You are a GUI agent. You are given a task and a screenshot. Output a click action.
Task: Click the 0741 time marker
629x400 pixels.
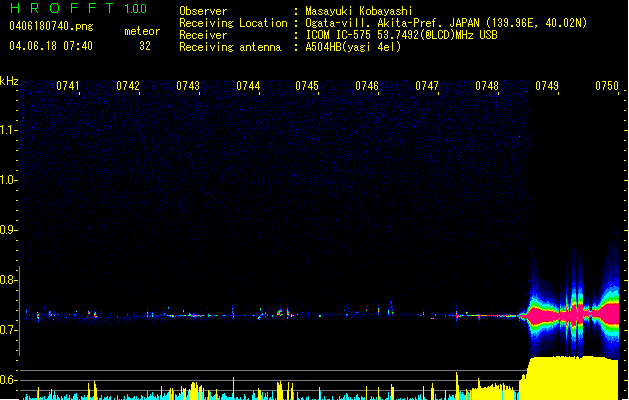[68, 86]
